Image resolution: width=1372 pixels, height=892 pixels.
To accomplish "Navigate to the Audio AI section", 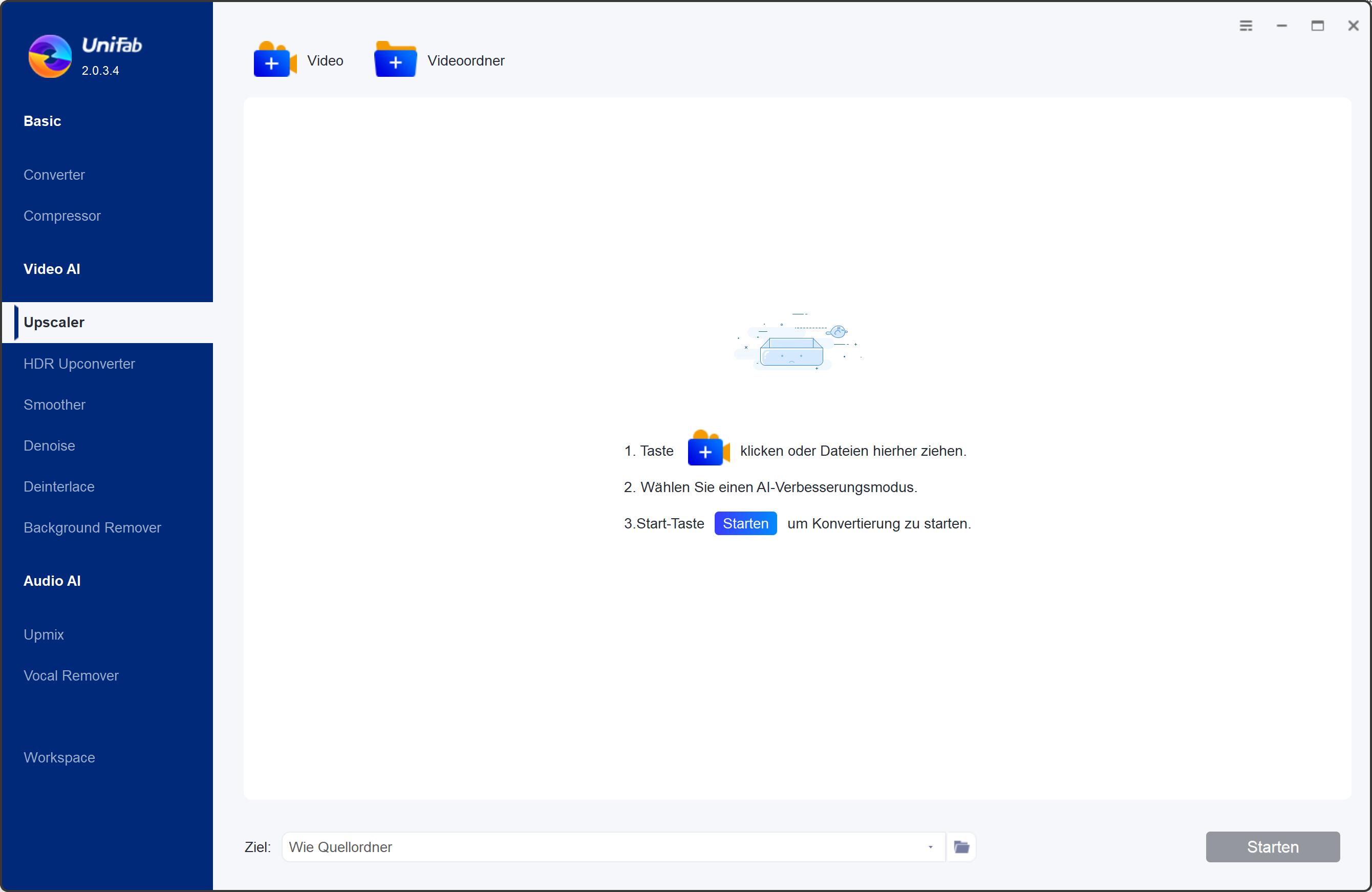I will [51, 581].
